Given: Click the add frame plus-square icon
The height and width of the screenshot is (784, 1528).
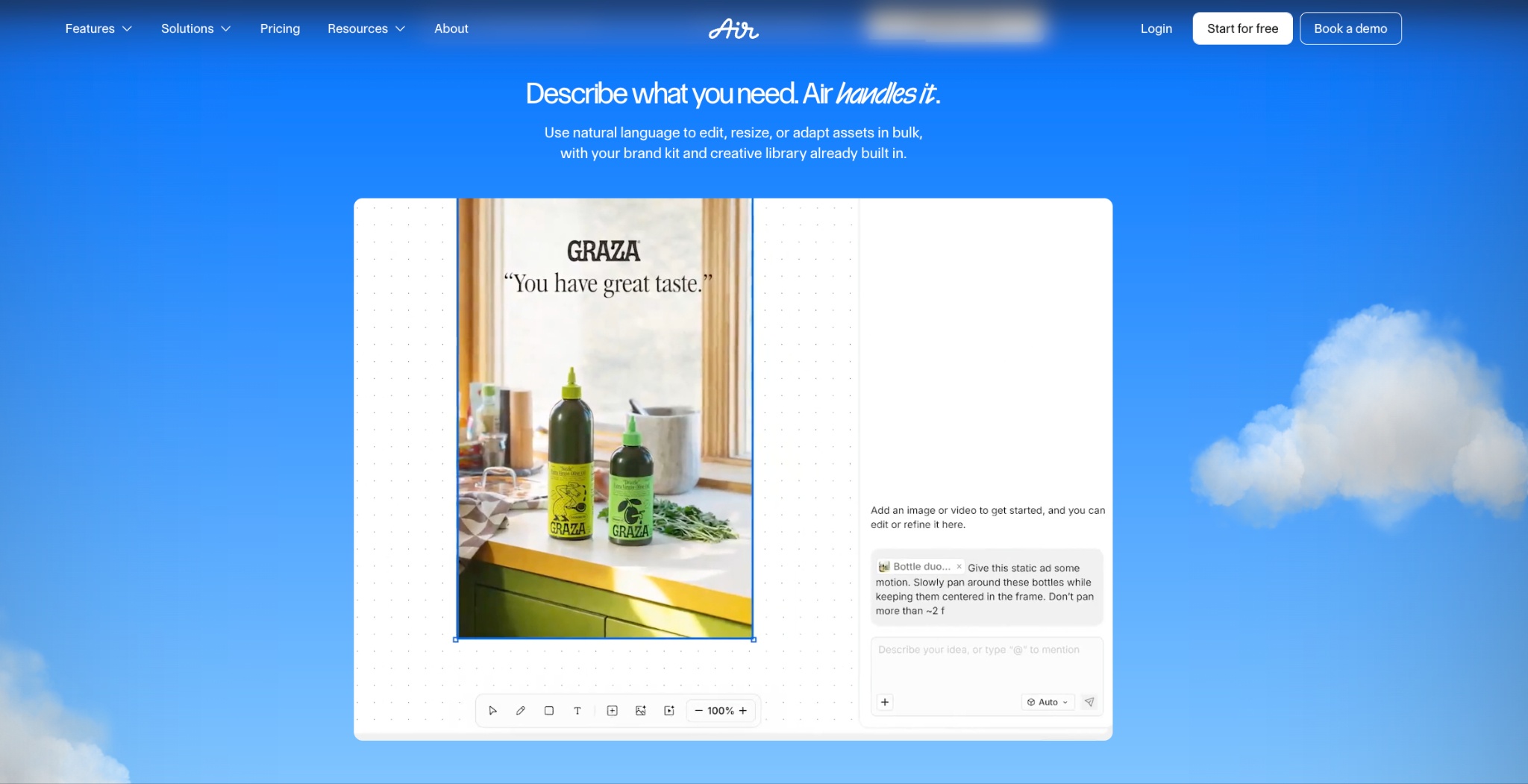Looking at the screenshot, I should click(x=613, y=711).
